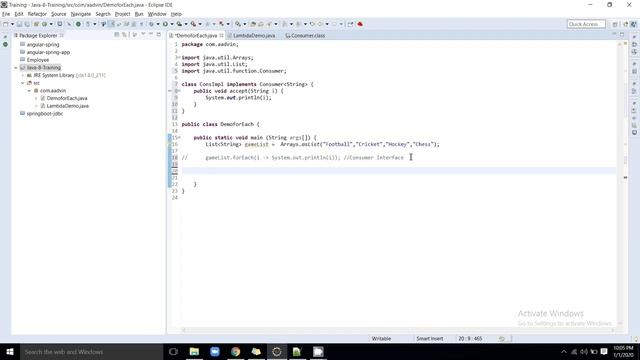Minimize the Package Explorer view
The width and height of the screenshot is (640, 360).
pyautogui.click(x=151, y=35)
